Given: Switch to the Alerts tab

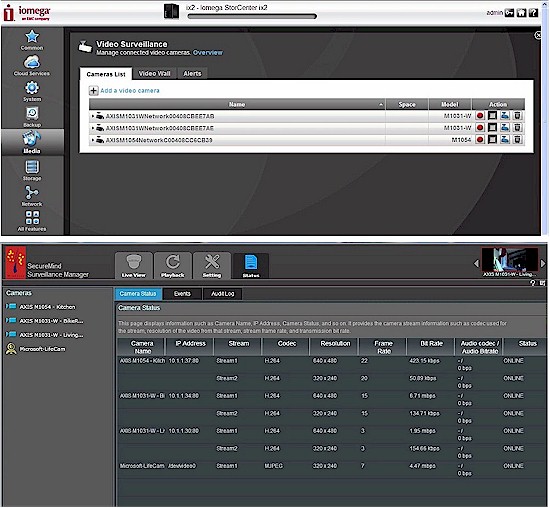Looking at the screenshot, I should click(x=192, y=74).
